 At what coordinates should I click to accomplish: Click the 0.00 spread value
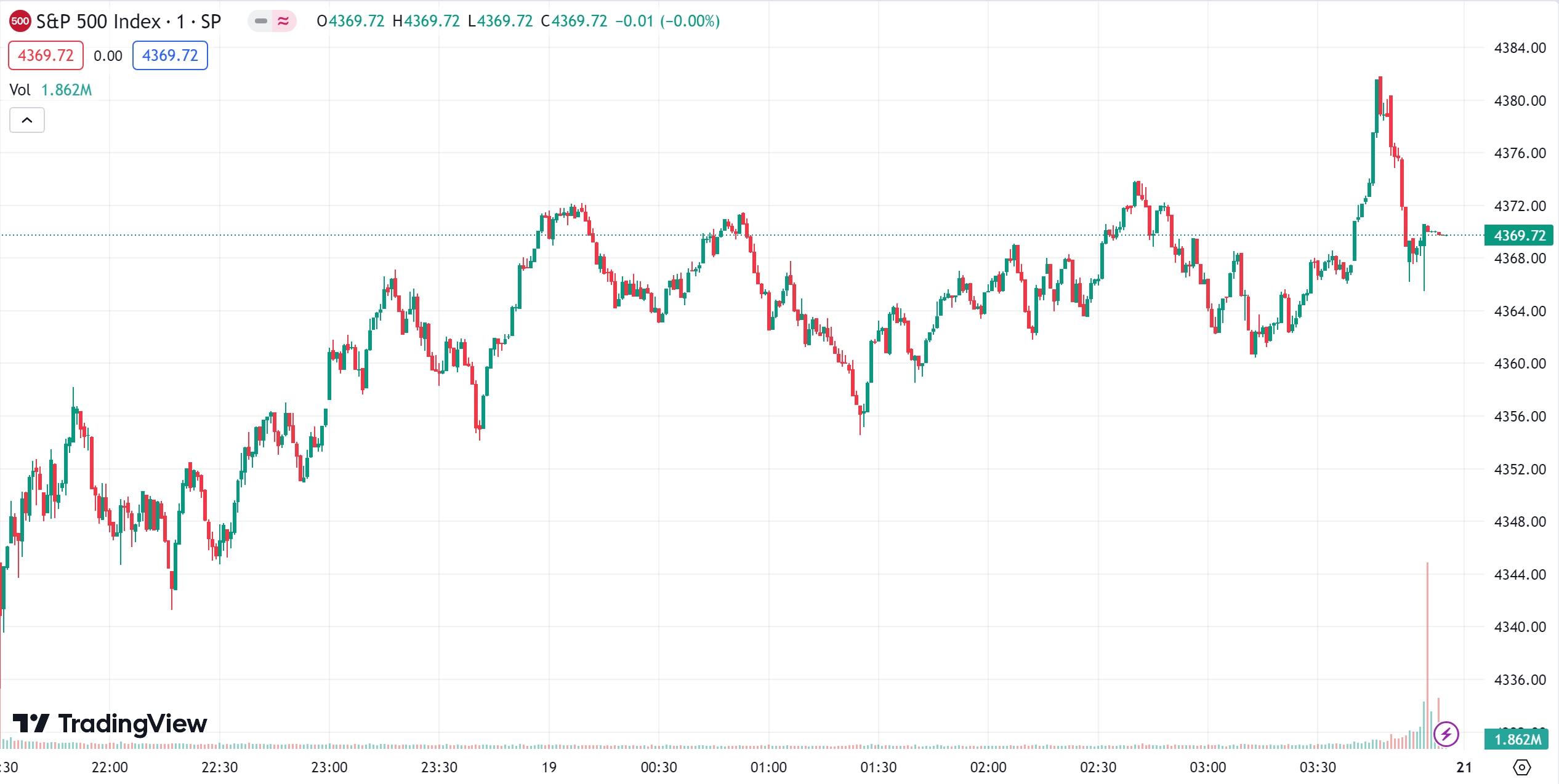(108, 56)
